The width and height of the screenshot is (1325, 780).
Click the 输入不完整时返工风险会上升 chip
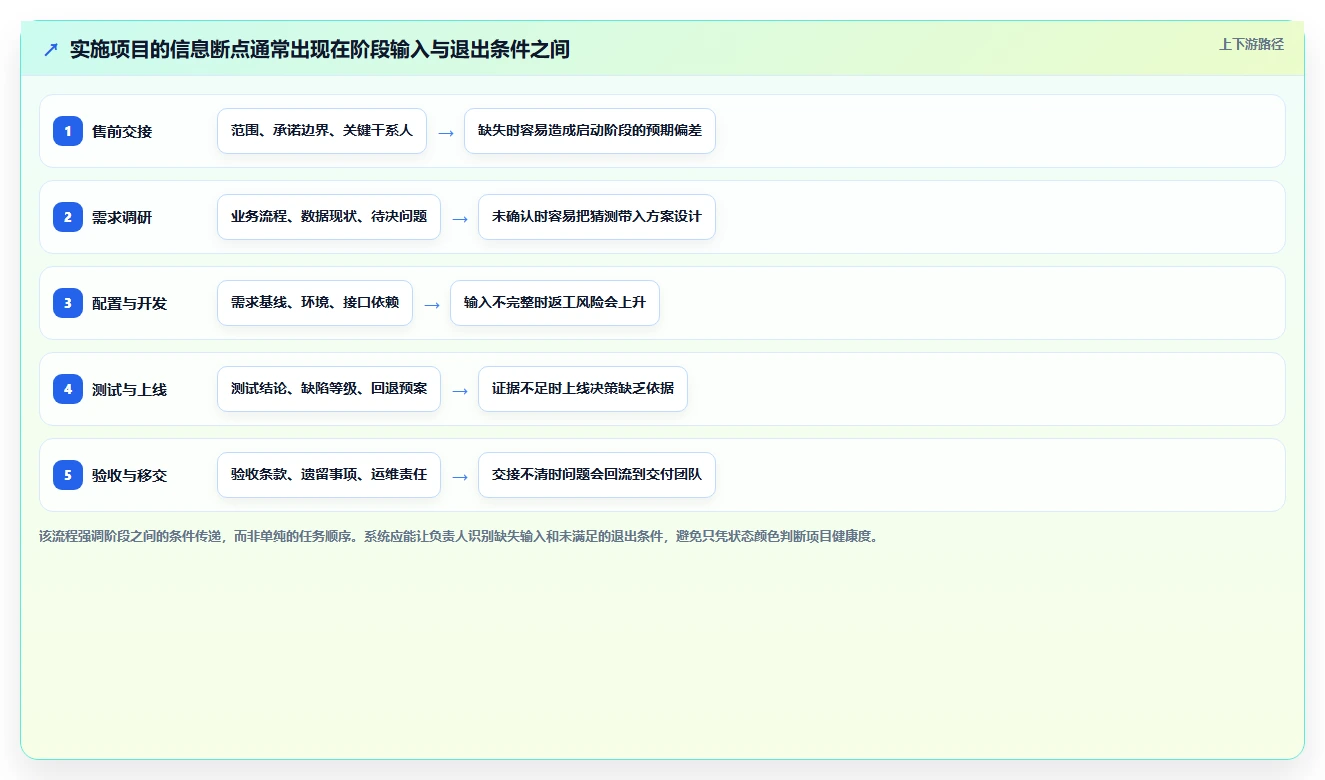pyautogui.click(x=555, y=303)
